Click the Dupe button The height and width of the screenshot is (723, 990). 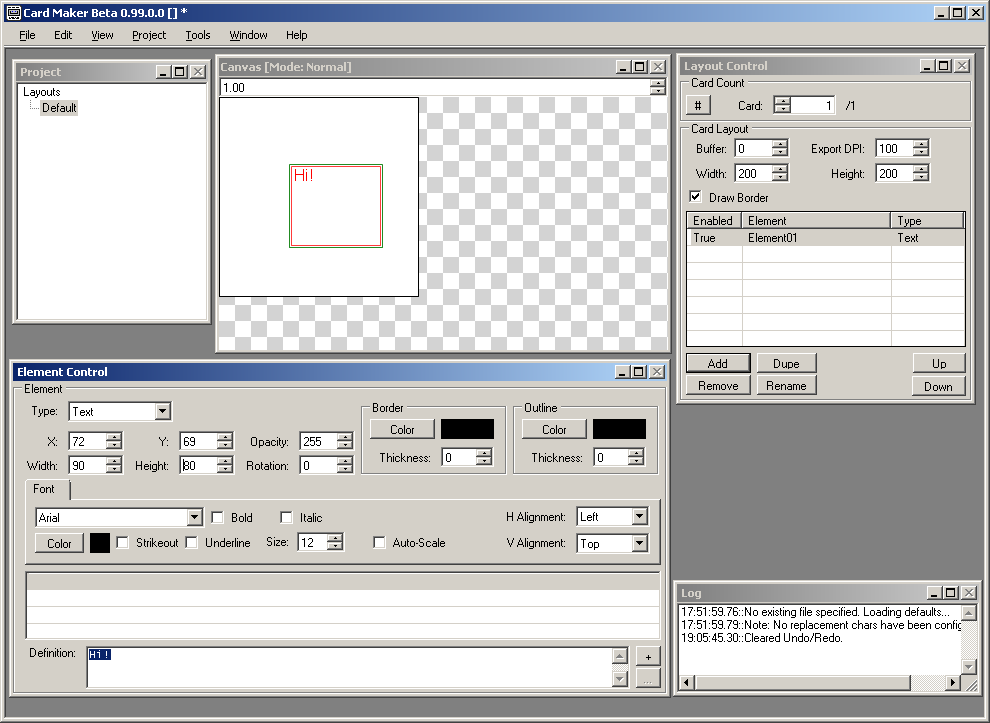[786, 363]
